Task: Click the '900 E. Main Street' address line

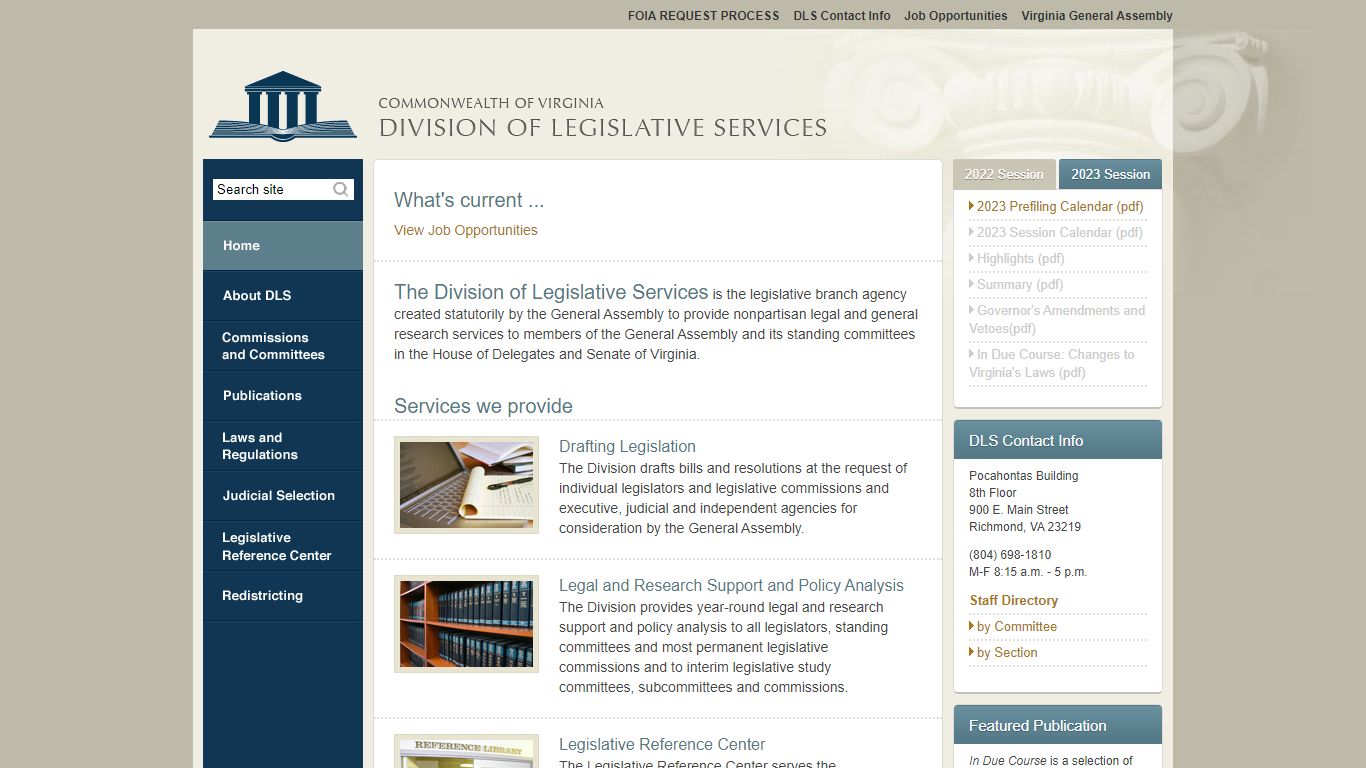Action: pyautogui.click(x=1019, y=510)
